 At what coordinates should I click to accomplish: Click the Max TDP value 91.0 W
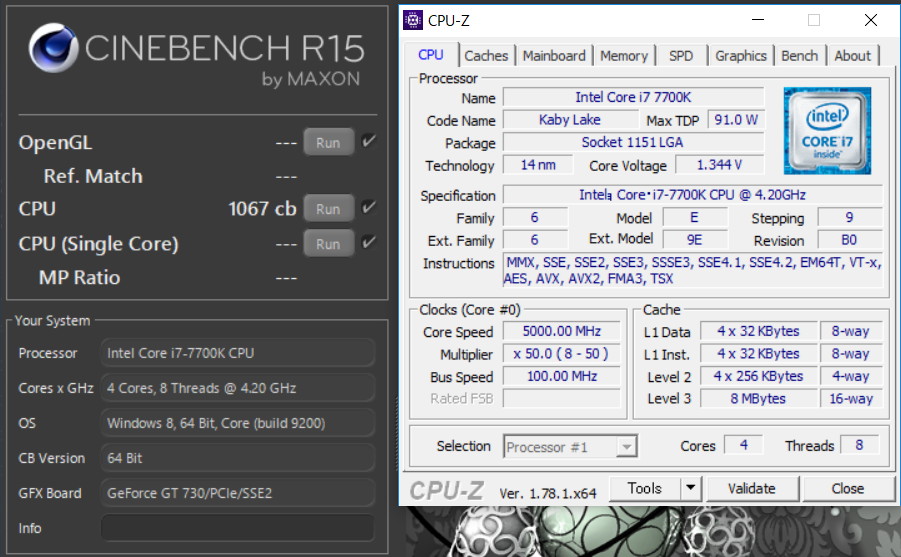736,120
